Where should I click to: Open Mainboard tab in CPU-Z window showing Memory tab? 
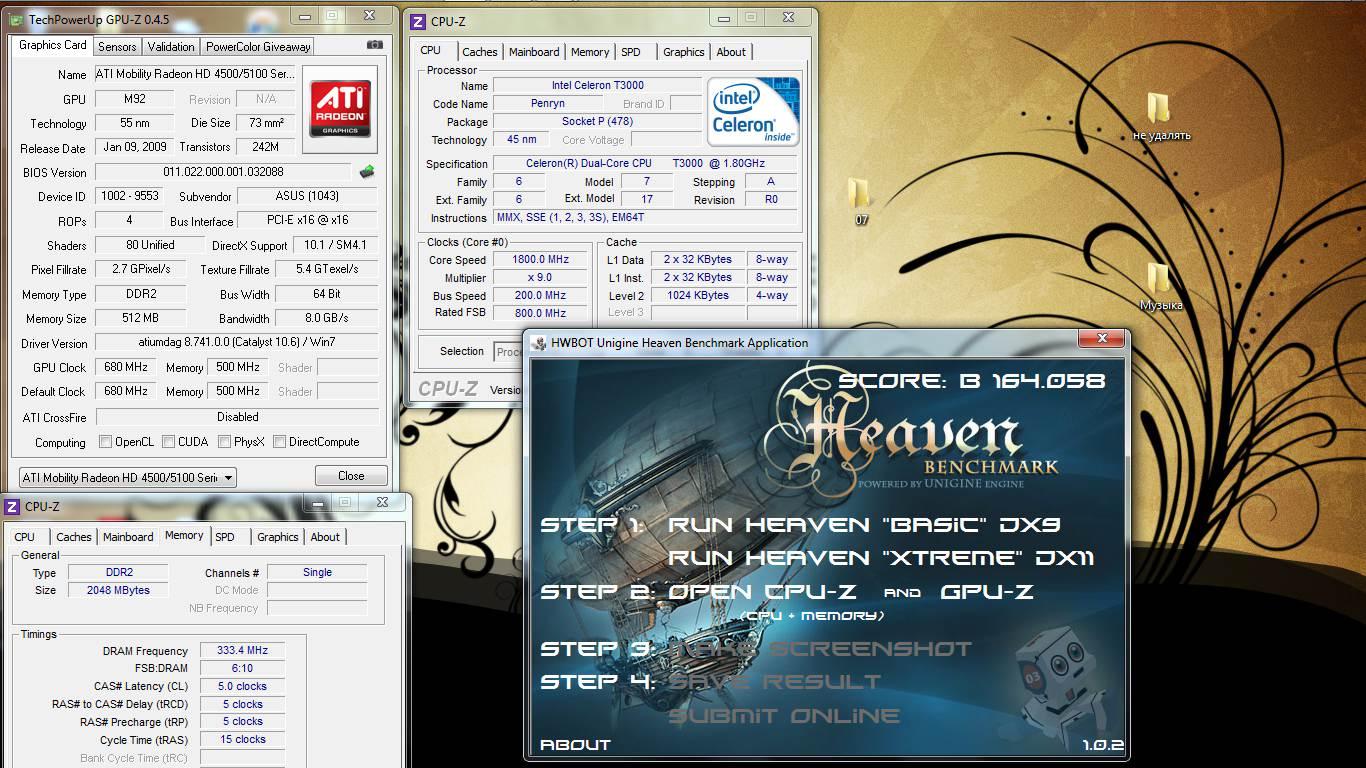click(128, 537)
